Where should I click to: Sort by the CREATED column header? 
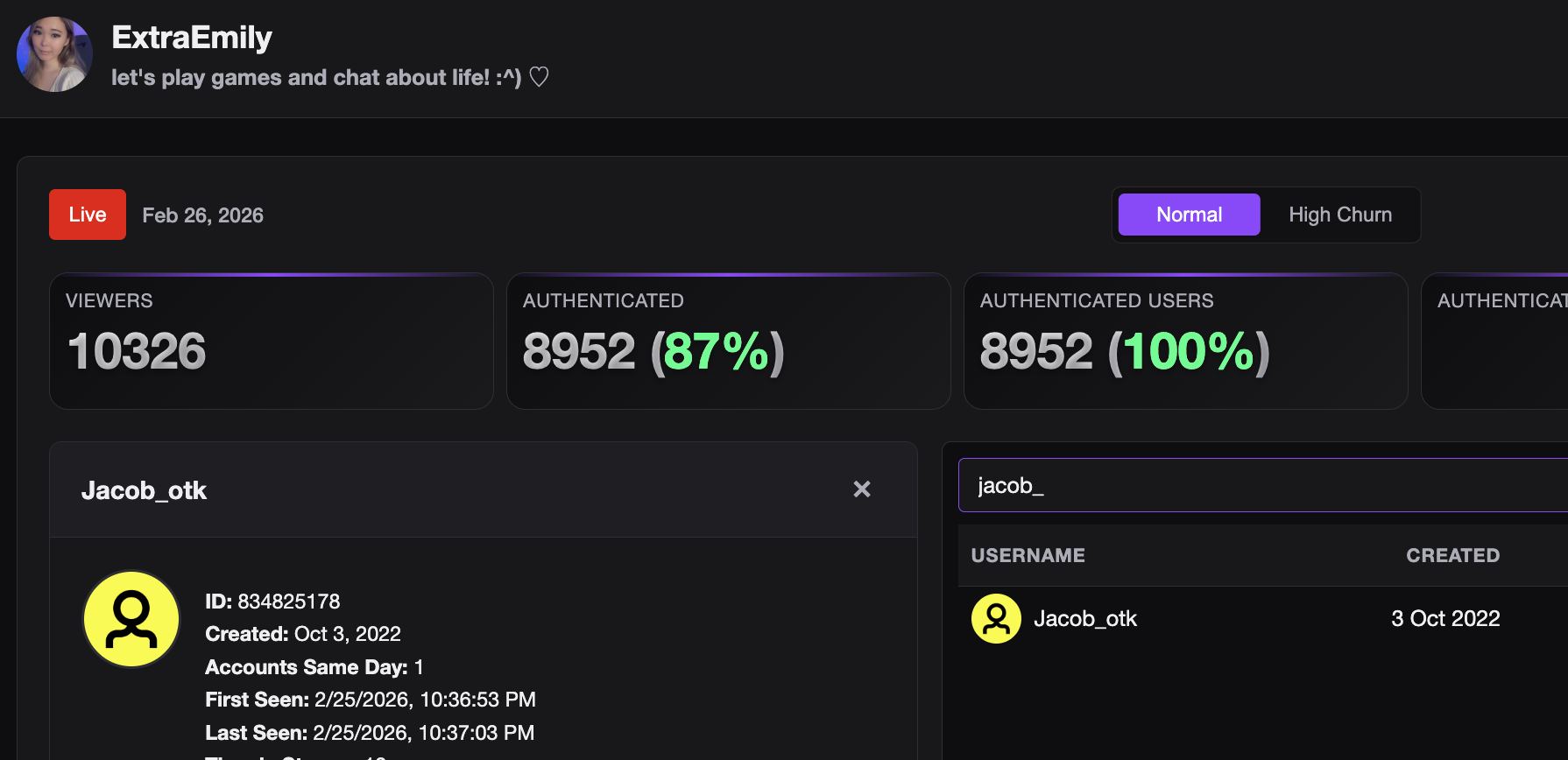[1452, 555]
